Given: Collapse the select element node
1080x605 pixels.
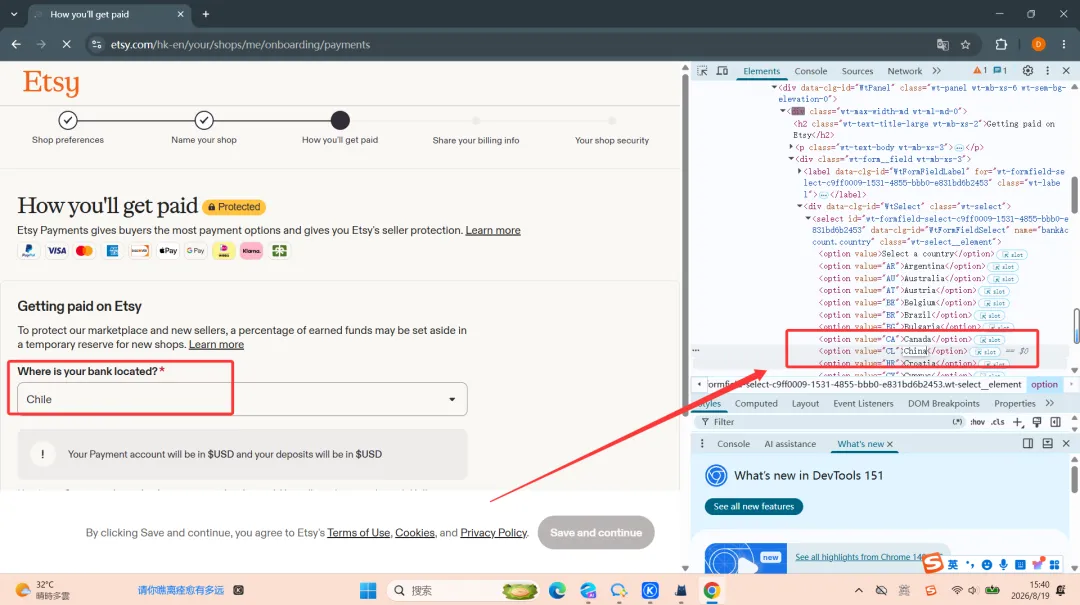Looking at the screenshot, I should coord(808,218).
